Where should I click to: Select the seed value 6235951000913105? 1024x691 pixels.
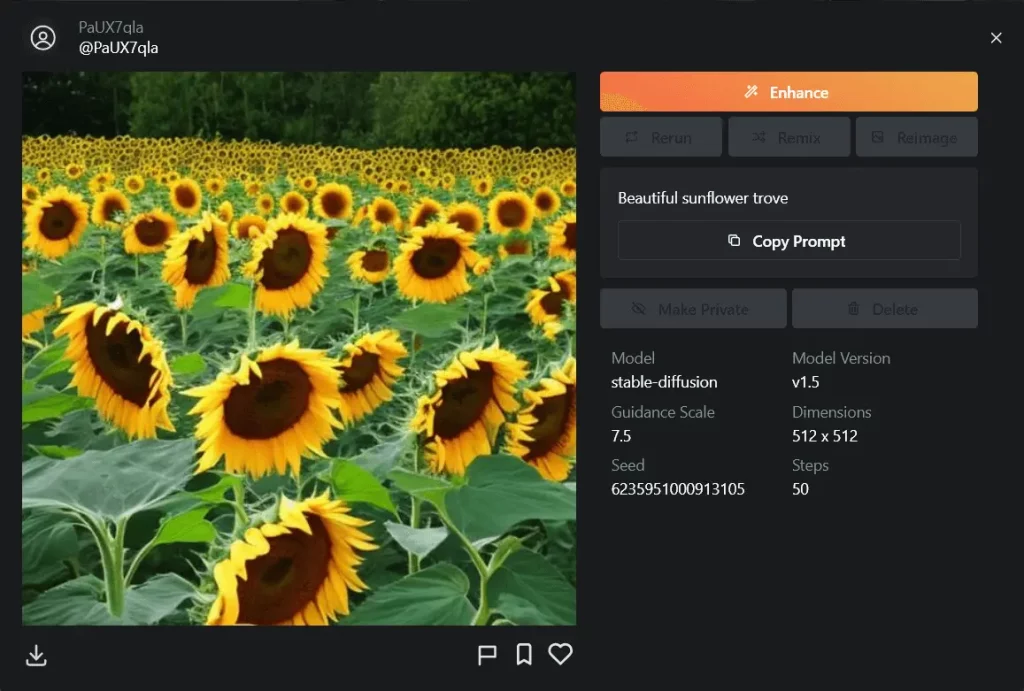677,489
